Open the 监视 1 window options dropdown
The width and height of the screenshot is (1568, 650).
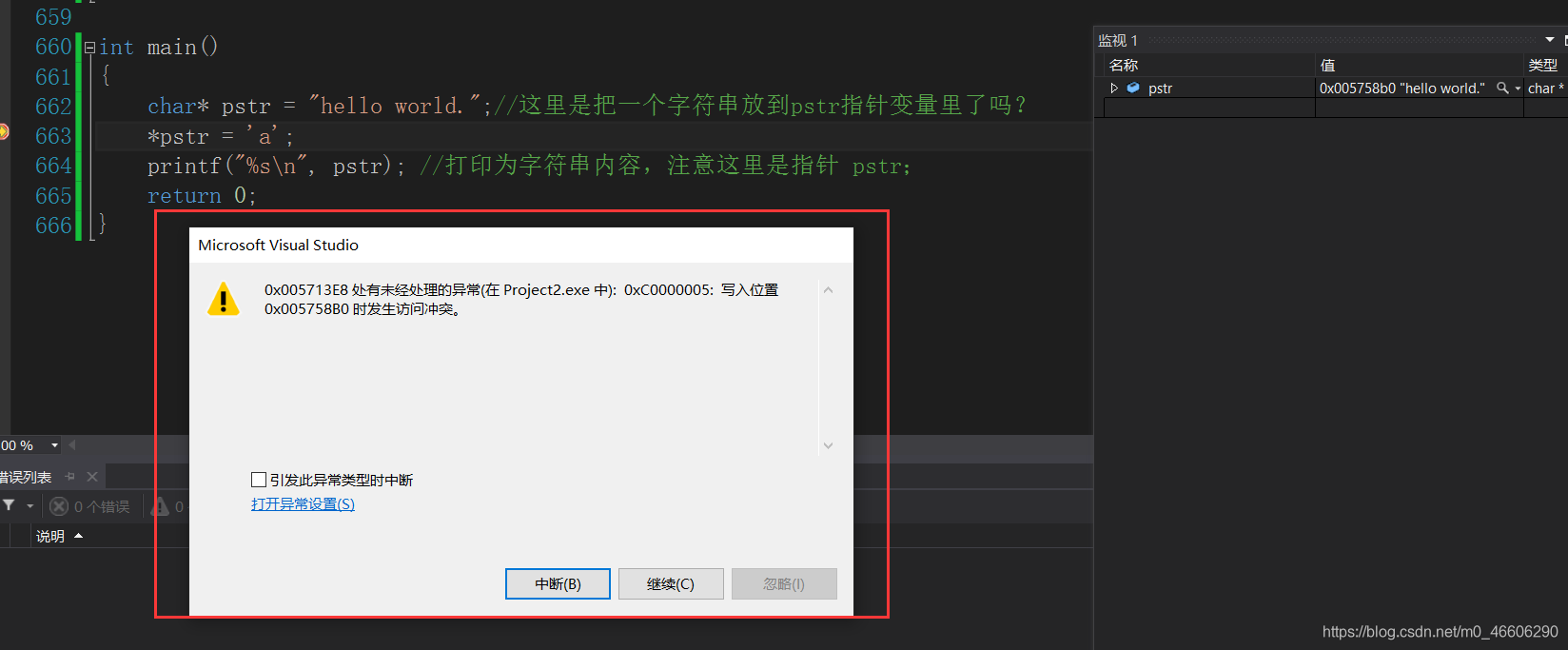(1550, 40)
